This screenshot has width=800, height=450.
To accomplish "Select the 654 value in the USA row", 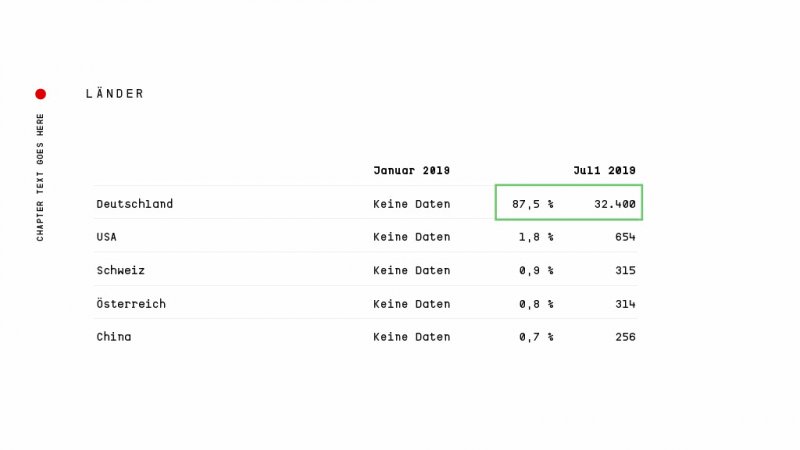I will tap(625, 237).
